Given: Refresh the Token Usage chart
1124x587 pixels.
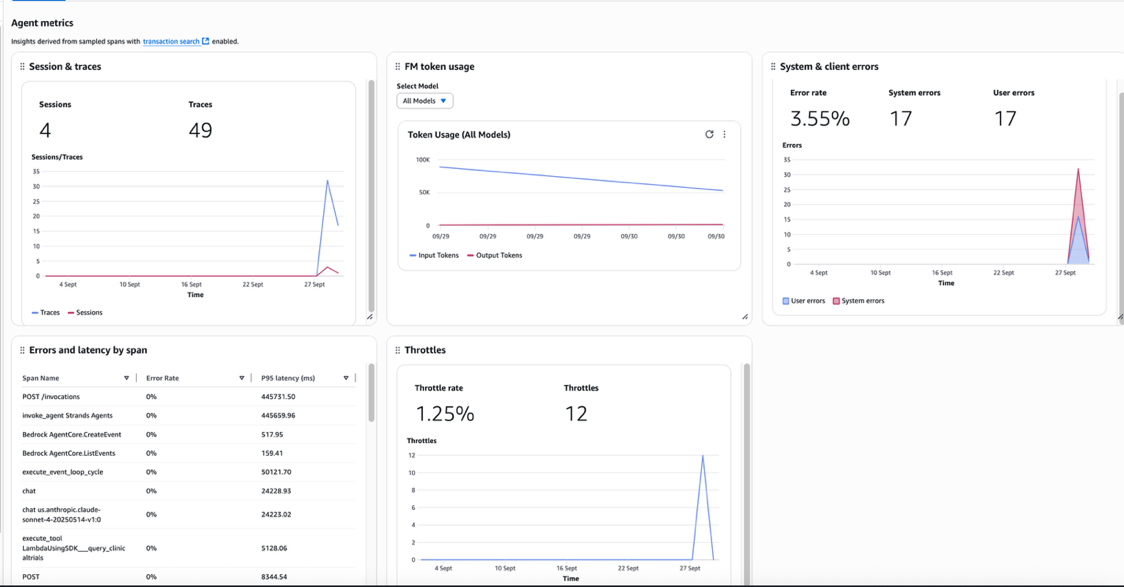Looking at the screenshot, I should pyautogui.click(x=709, y=134).
